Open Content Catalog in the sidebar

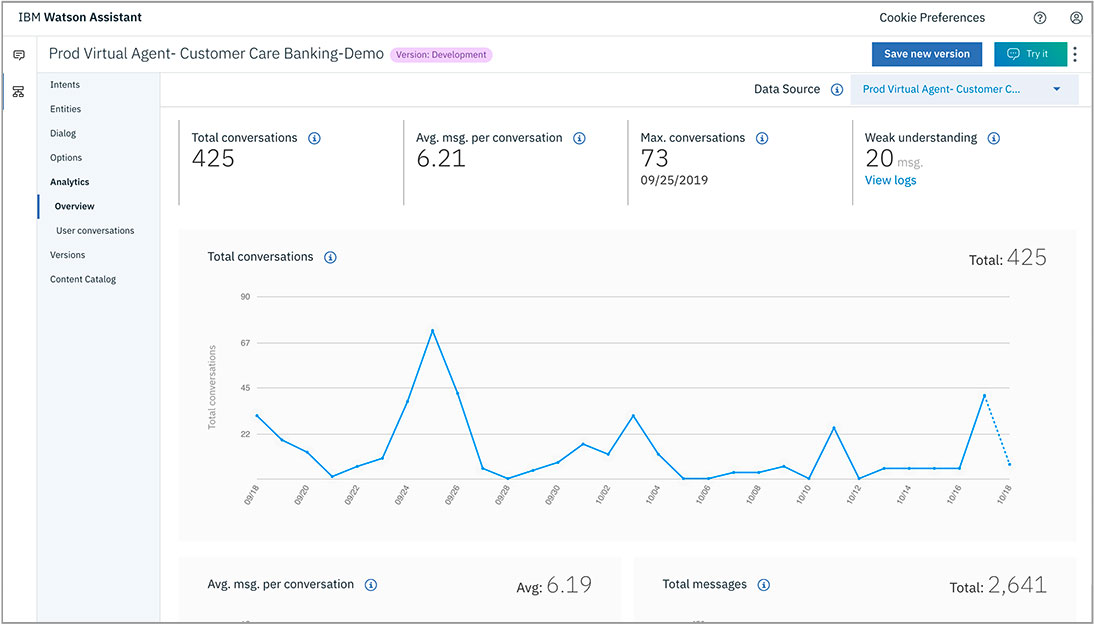pos(83,280)
